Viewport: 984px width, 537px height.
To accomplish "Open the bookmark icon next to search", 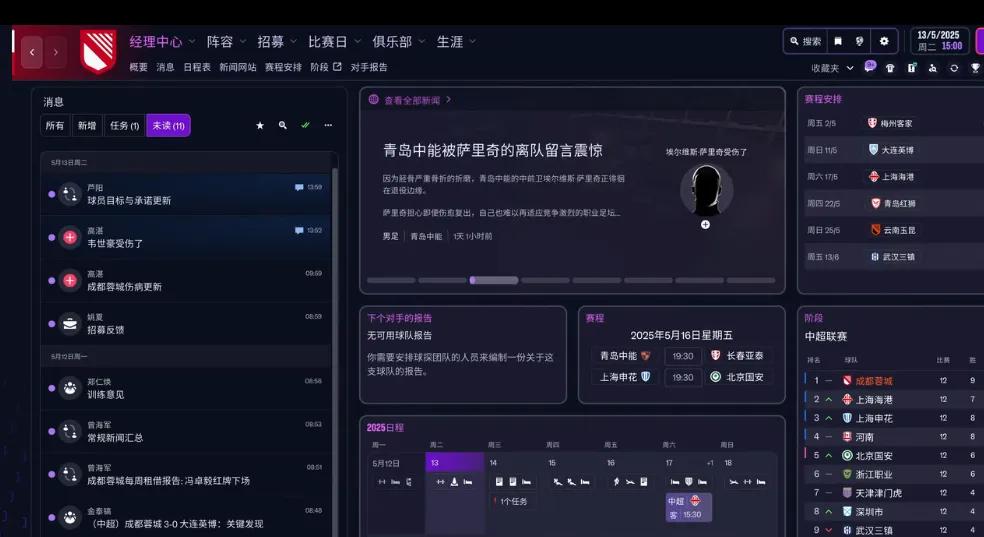I will (838, 41).
